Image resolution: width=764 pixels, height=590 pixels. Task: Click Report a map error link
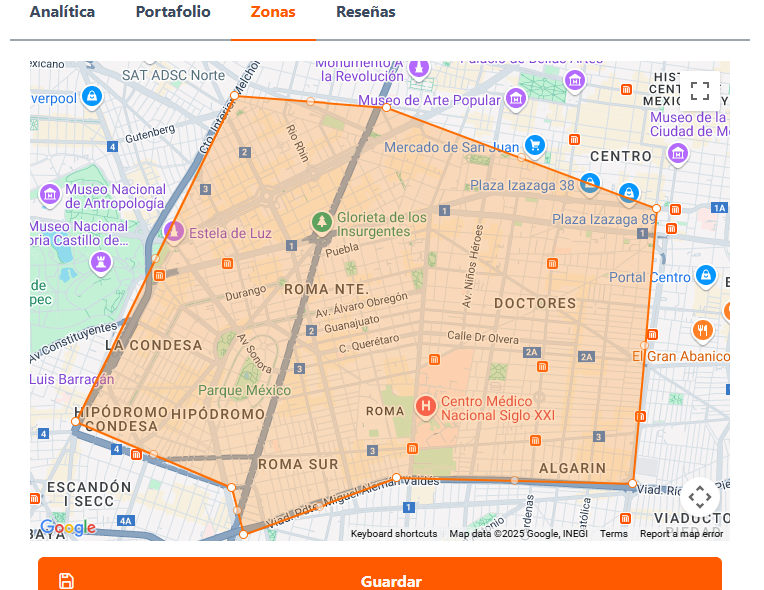coord(681,533)
